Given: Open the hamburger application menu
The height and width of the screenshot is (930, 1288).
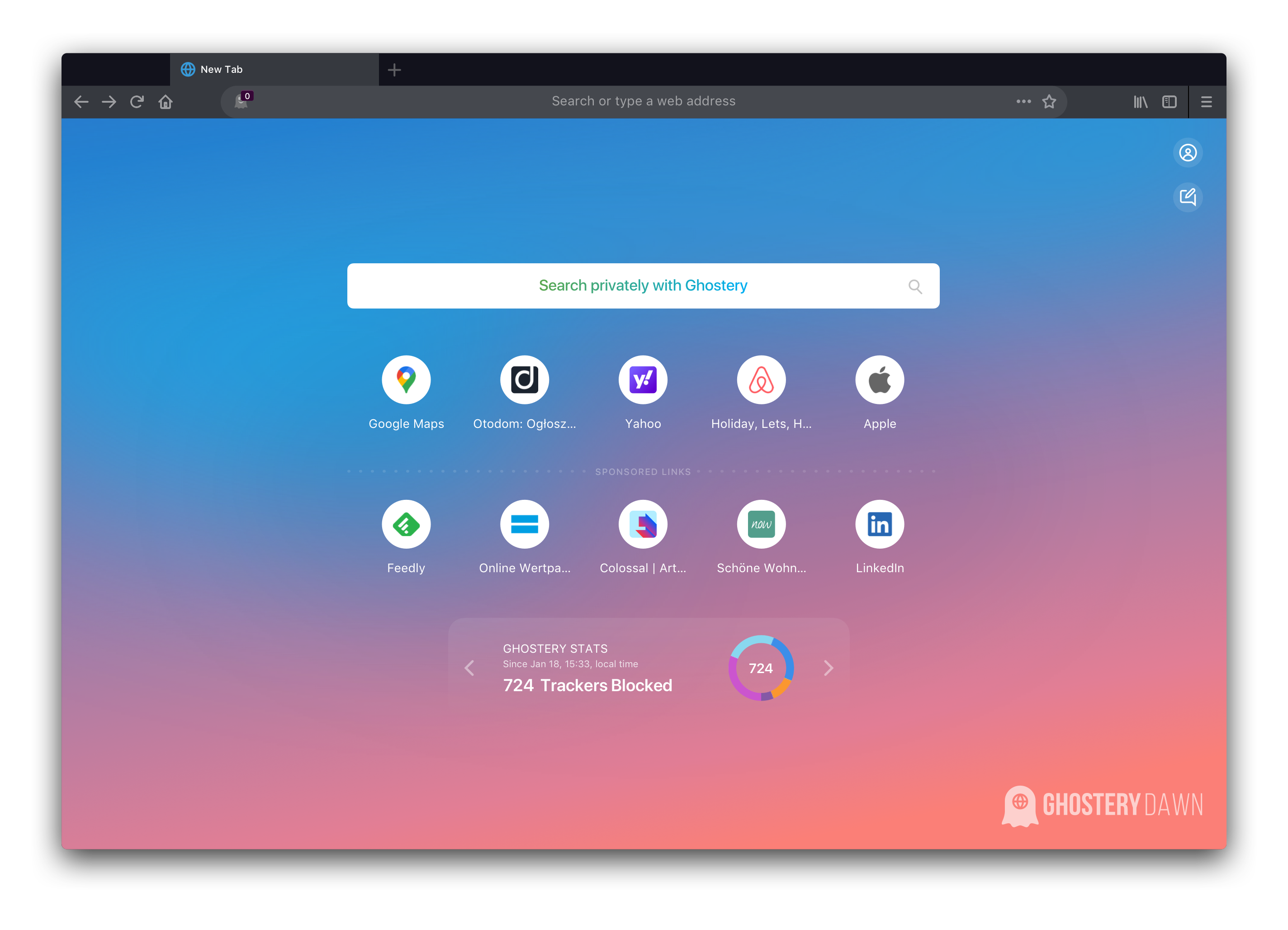Looking at the screenshot, I should [1206, 102].
